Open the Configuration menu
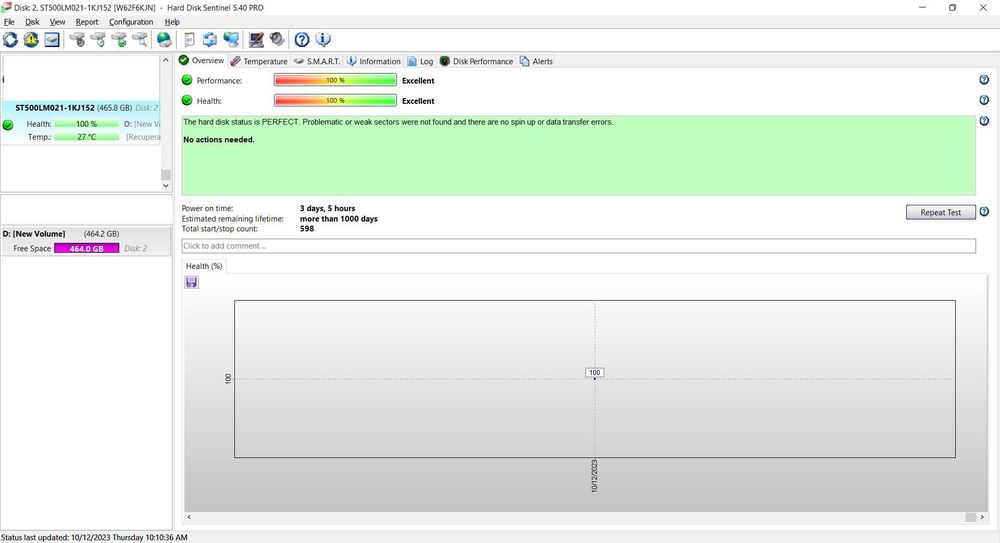Image resolution: width=1000 pixels, height=543 pixels. coord(131,22)
